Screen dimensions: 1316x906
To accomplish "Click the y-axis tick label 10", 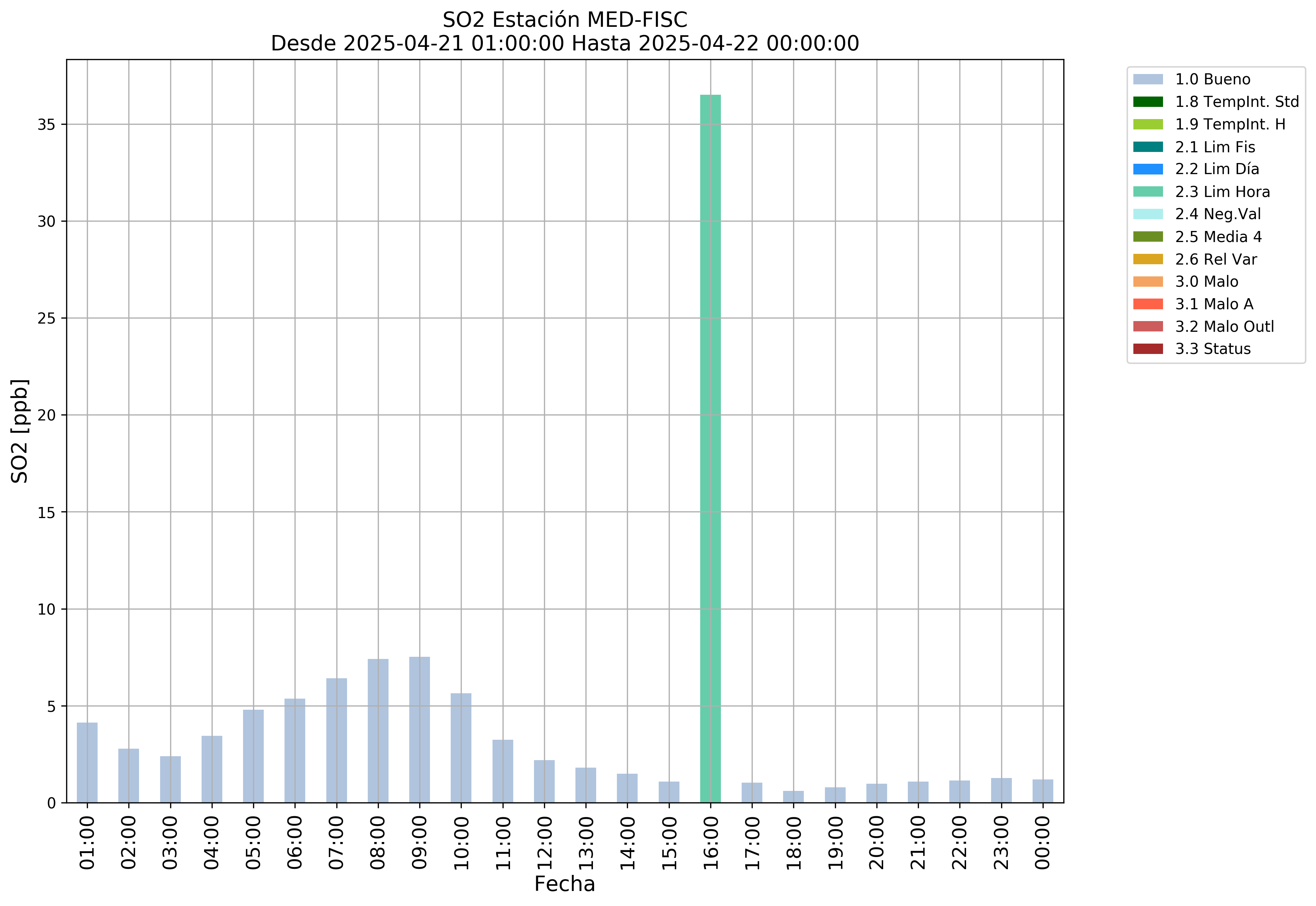I will [x=46, y=610].
